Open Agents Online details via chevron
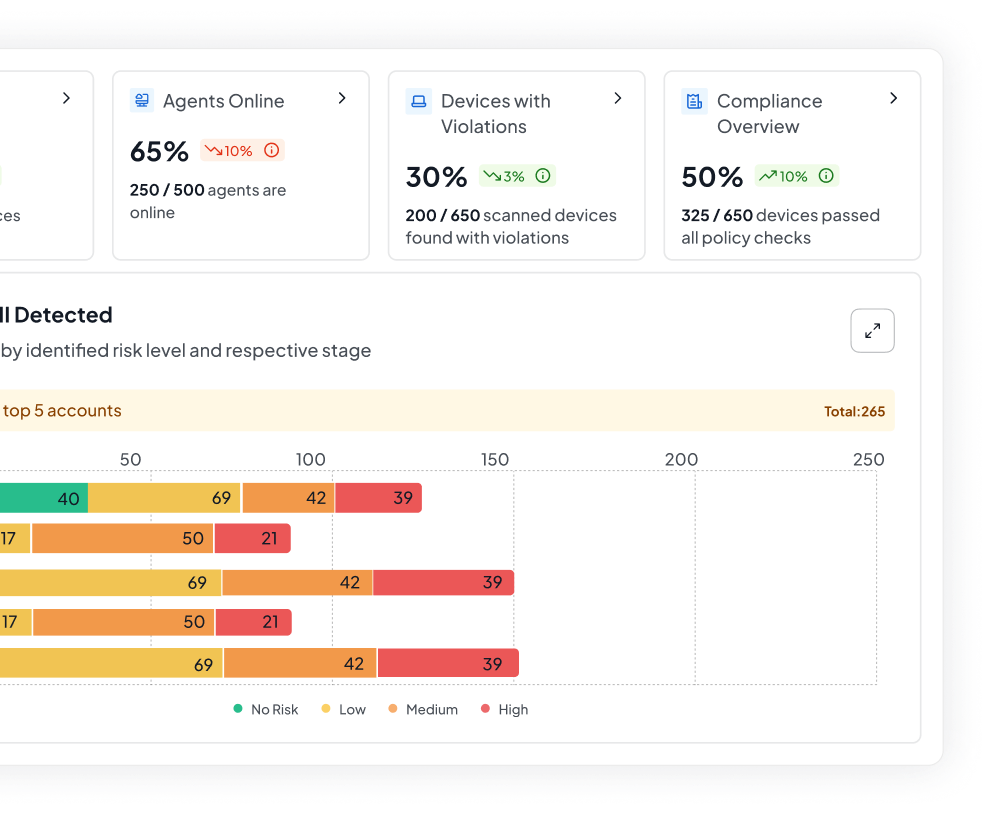 click(342, 98)
